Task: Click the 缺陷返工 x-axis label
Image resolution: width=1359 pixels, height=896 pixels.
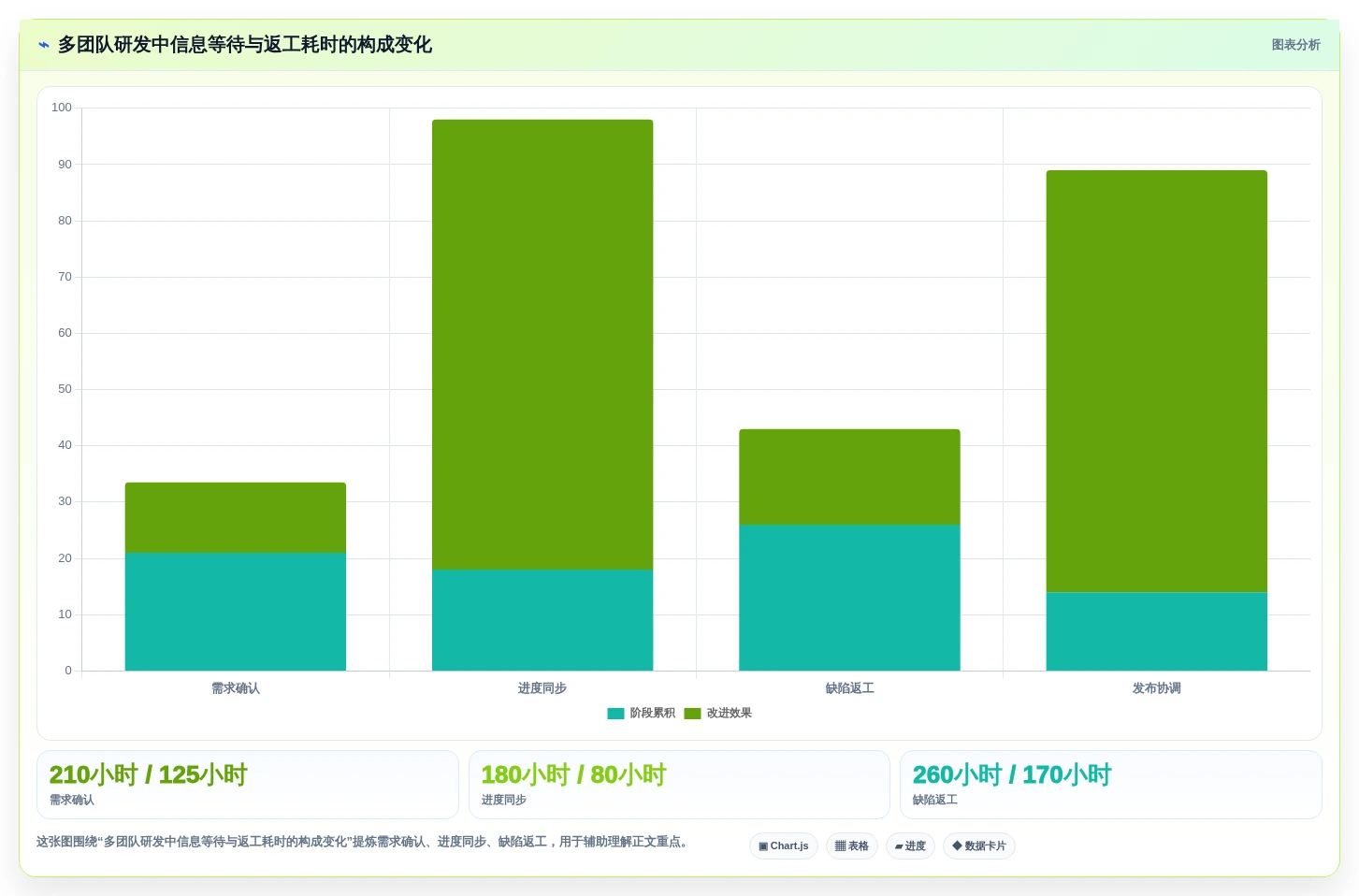Action: click(849, 688)
